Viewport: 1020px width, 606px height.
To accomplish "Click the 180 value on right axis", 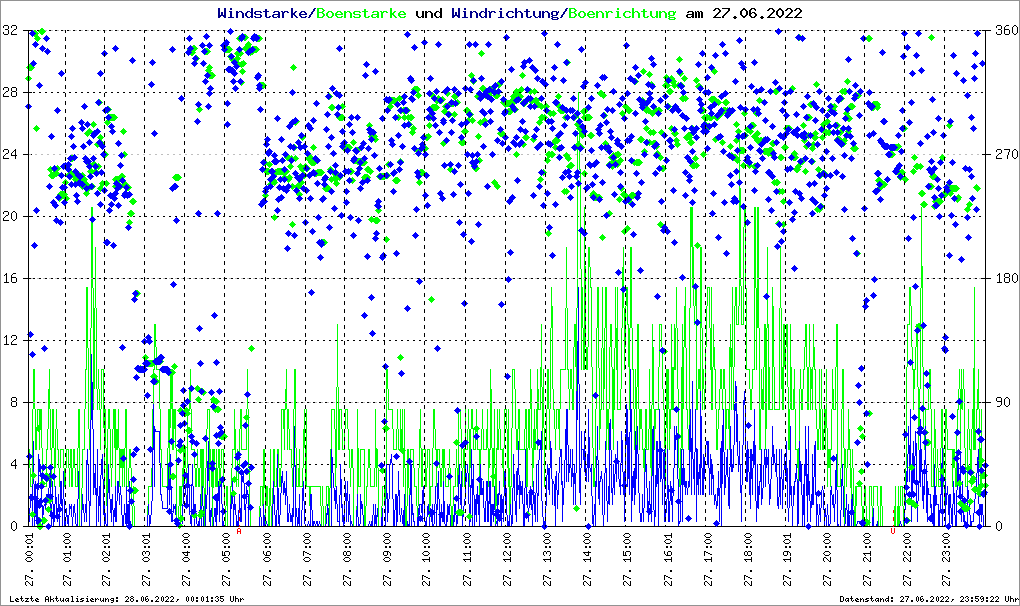I will pos(1003,278).
